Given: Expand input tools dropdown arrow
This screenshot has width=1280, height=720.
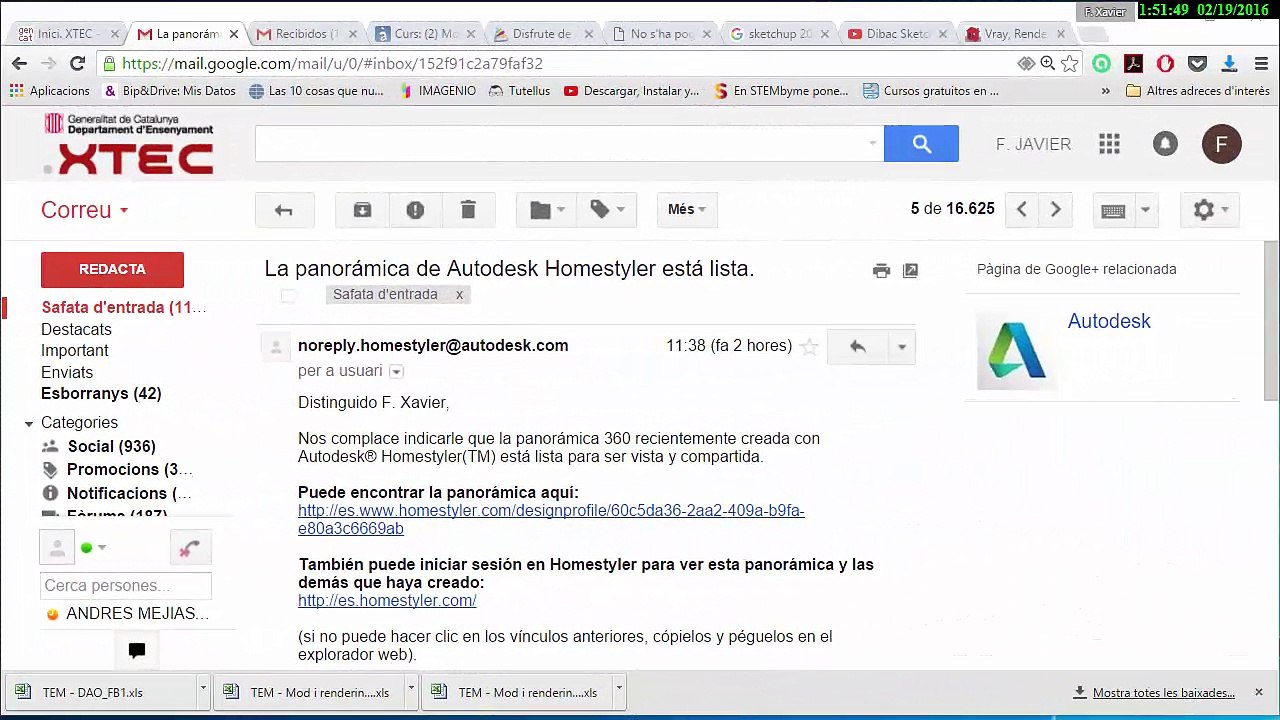Looking at the screenshot, I should [x=1145, y=210].
